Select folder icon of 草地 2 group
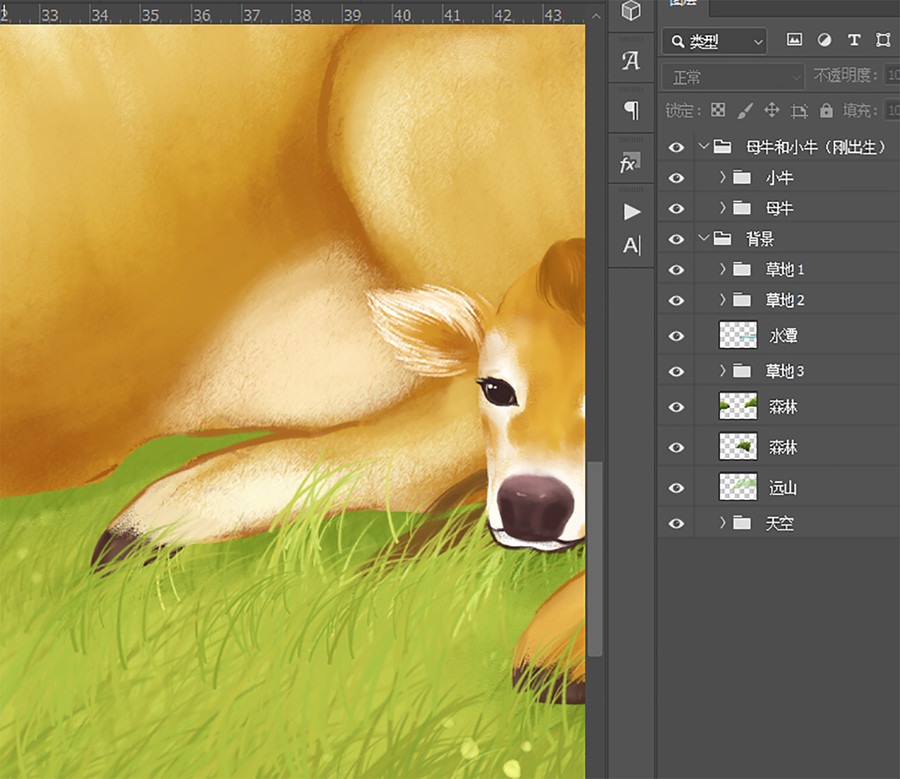The image size is (900, 779). (x=742, y=299)
